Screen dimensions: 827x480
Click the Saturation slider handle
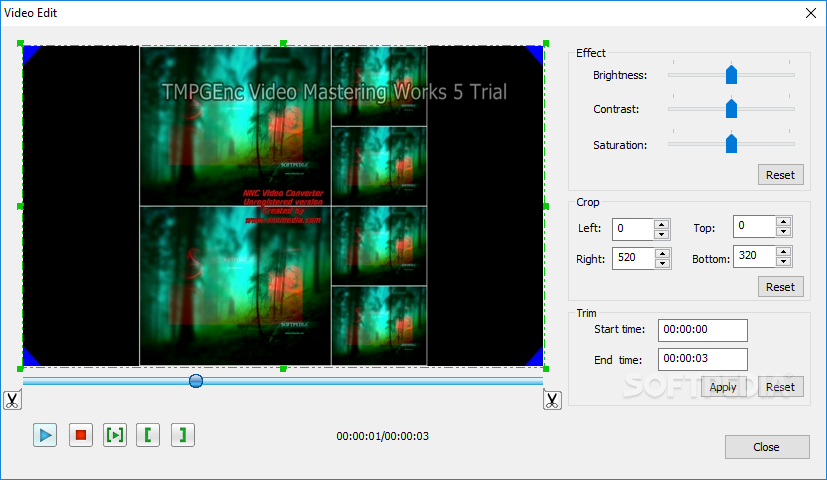pyautogui.click(x=731, y=143)
